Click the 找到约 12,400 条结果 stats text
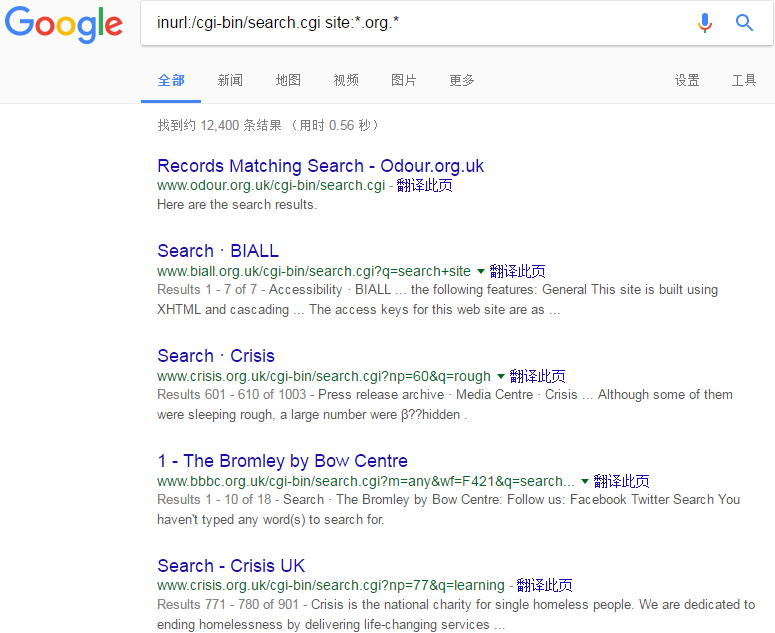The width and height of the screenshot is (775, 633). pos(219,126)
